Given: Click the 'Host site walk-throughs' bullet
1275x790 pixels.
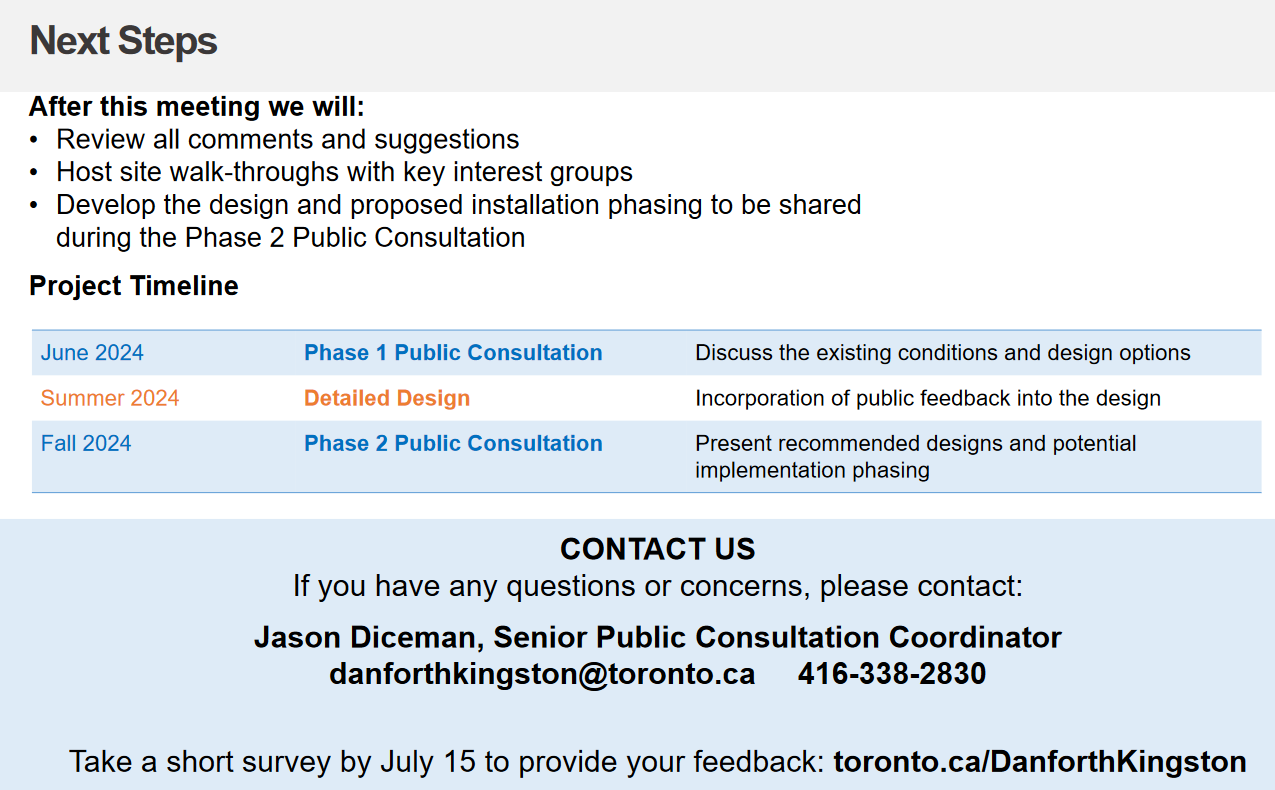Looking at the screenshot, I should (x=344, y=172).
